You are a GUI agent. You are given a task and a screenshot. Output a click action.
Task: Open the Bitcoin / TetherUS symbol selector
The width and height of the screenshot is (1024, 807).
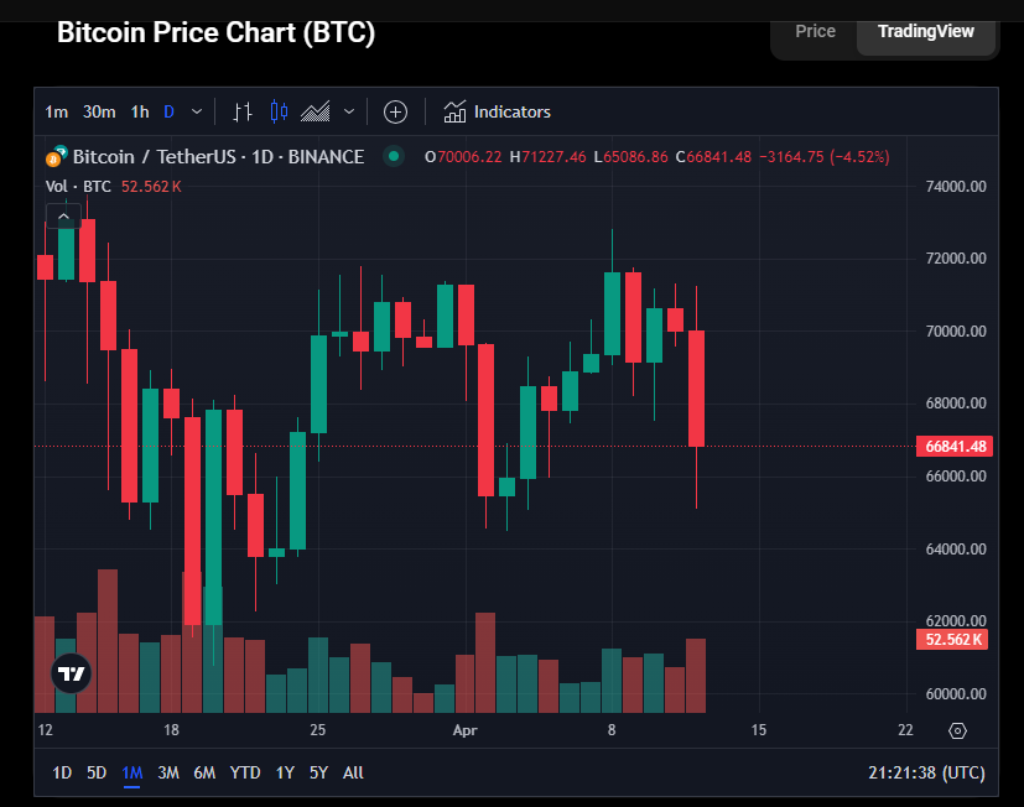[215, 156]
